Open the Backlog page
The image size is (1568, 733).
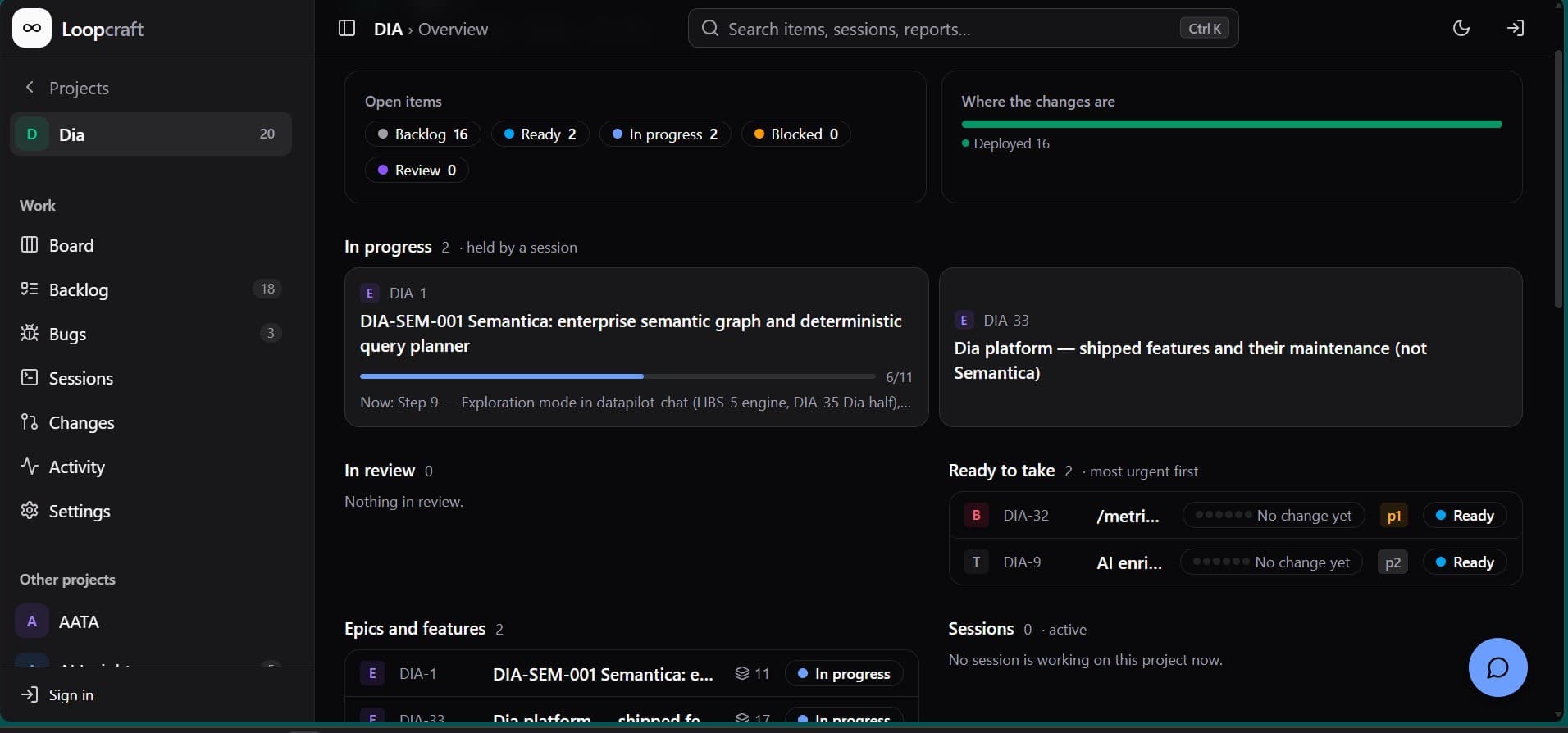[x=151, y=289]
